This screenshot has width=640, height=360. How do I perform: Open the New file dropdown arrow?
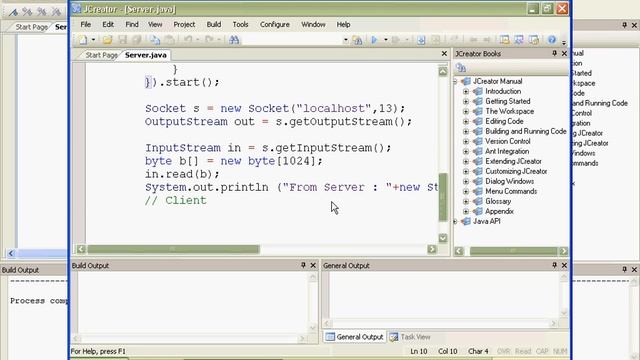93,40
